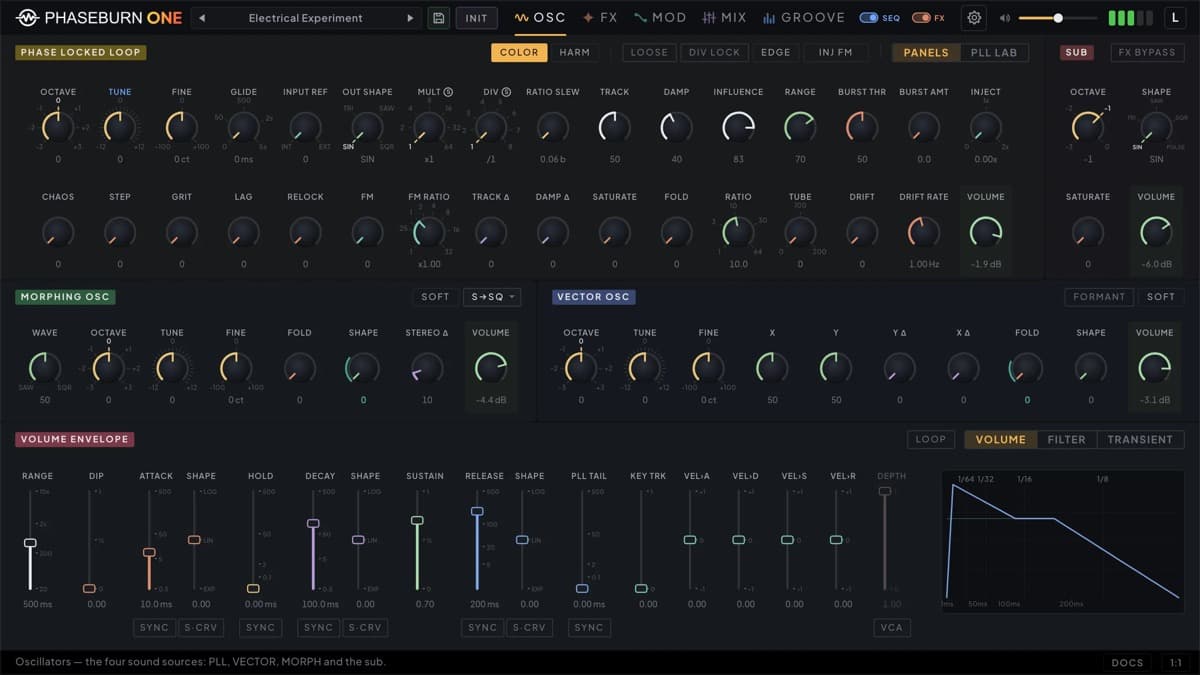Click the Phaseburn One logo
This screenshot has width=1200, height=675.
97,18
